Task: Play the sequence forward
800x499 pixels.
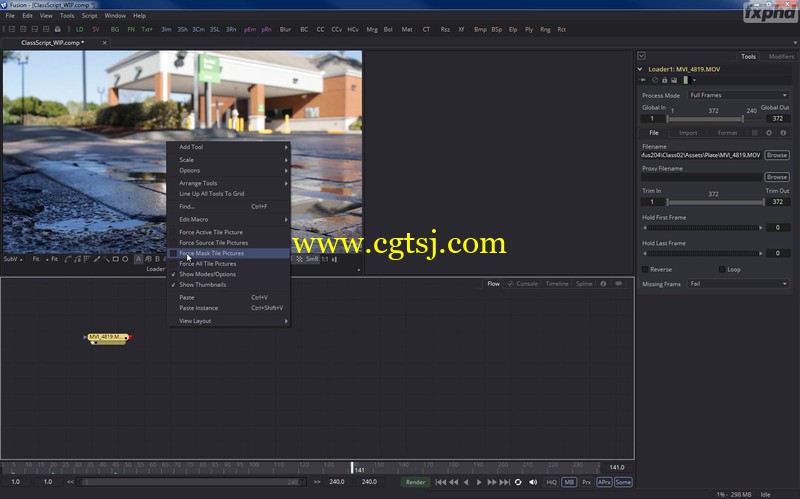Action: (x=479, y=482)
